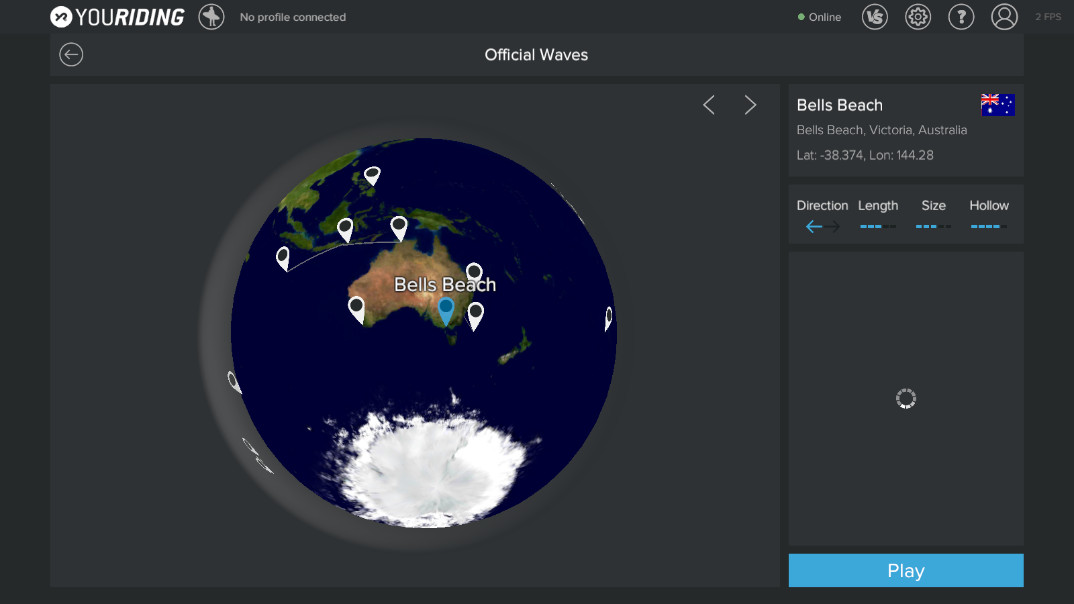Image resolution: width=1074 pixels, height=604 pixels.
Task: Show previous wave with left chevron
Action: [x=709, y=105]
